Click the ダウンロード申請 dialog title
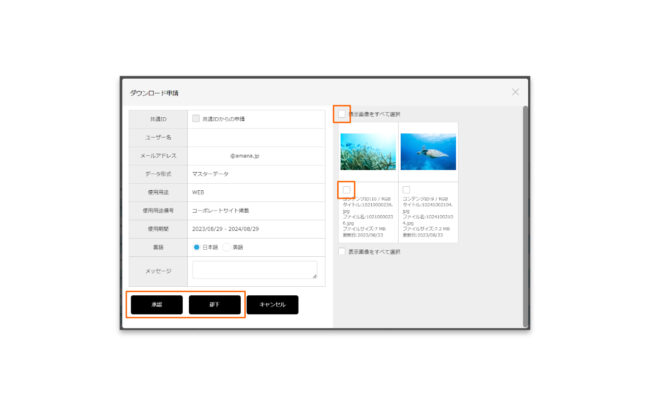 point(154,93)
